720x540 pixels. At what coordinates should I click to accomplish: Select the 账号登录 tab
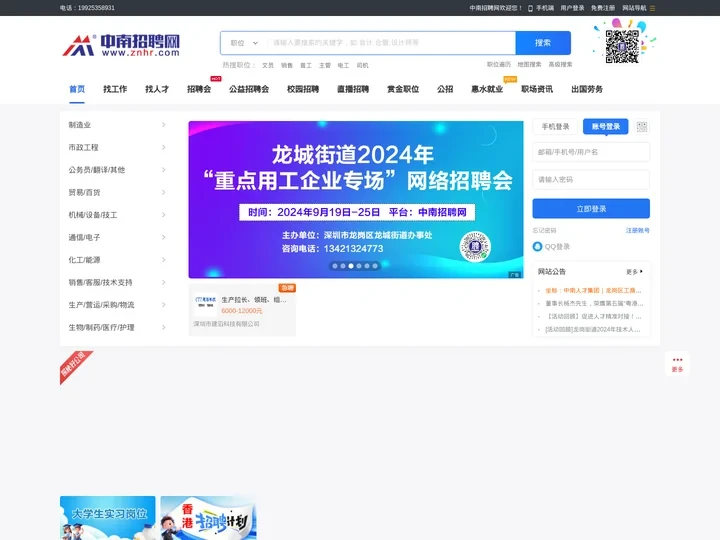click(606, 127)
